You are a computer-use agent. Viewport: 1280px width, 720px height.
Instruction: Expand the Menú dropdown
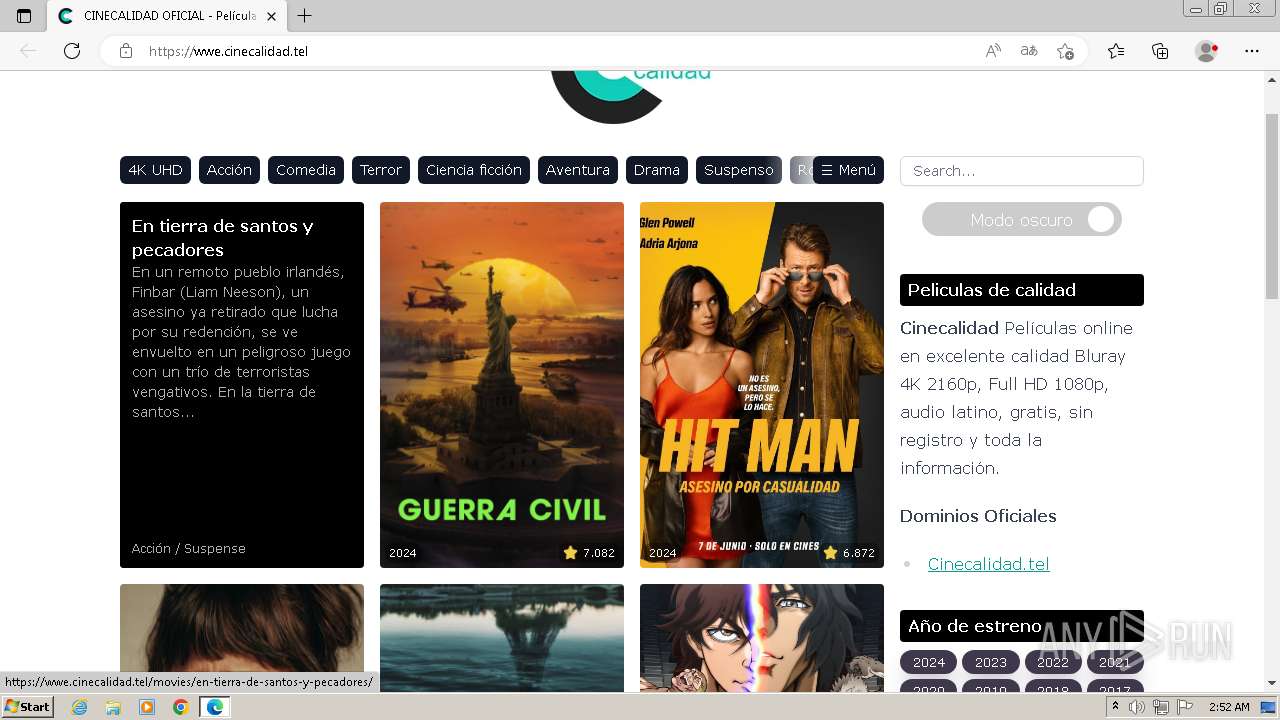coord(848,170)
